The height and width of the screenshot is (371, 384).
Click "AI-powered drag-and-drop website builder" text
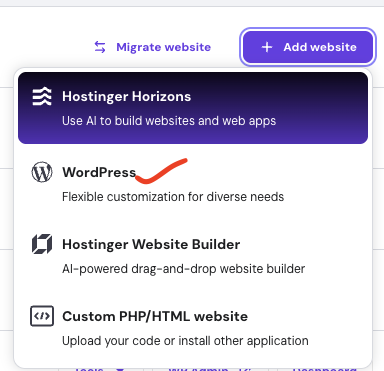184,269
